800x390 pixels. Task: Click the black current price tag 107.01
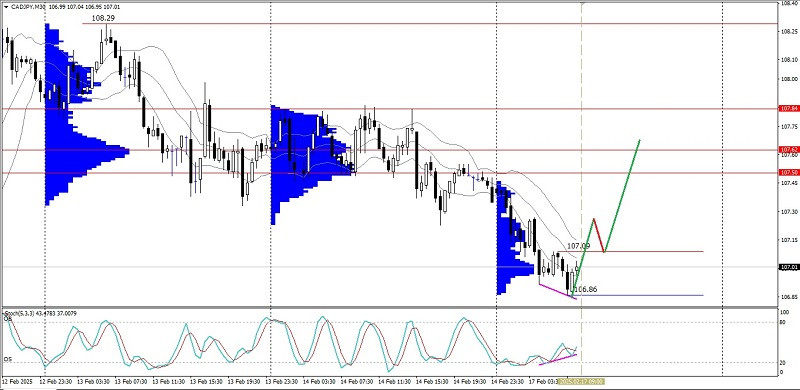click(788, 266)
